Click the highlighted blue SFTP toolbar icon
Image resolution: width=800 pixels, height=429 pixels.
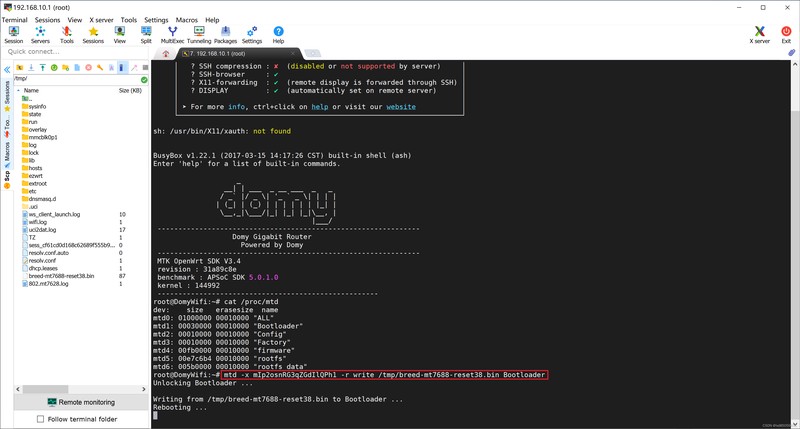click(x=122, y=67)
